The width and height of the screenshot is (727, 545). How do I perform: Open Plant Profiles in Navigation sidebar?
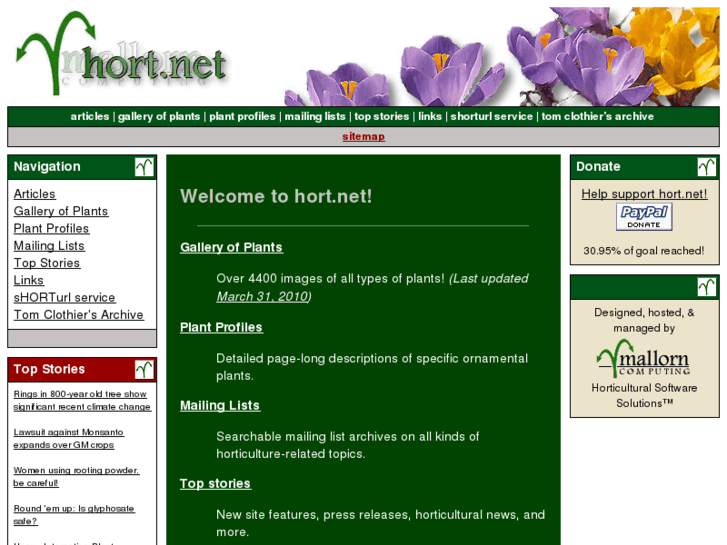(51, 228)
